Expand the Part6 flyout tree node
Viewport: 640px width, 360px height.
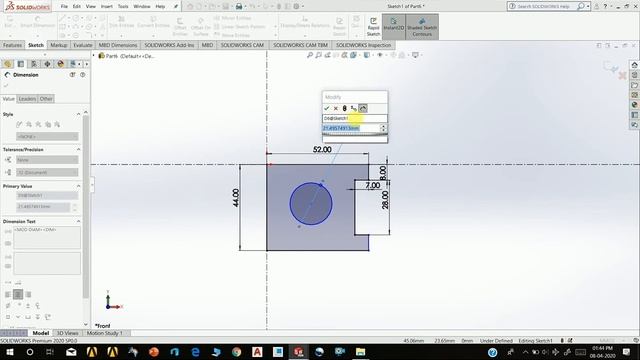(x=93, y=56)
